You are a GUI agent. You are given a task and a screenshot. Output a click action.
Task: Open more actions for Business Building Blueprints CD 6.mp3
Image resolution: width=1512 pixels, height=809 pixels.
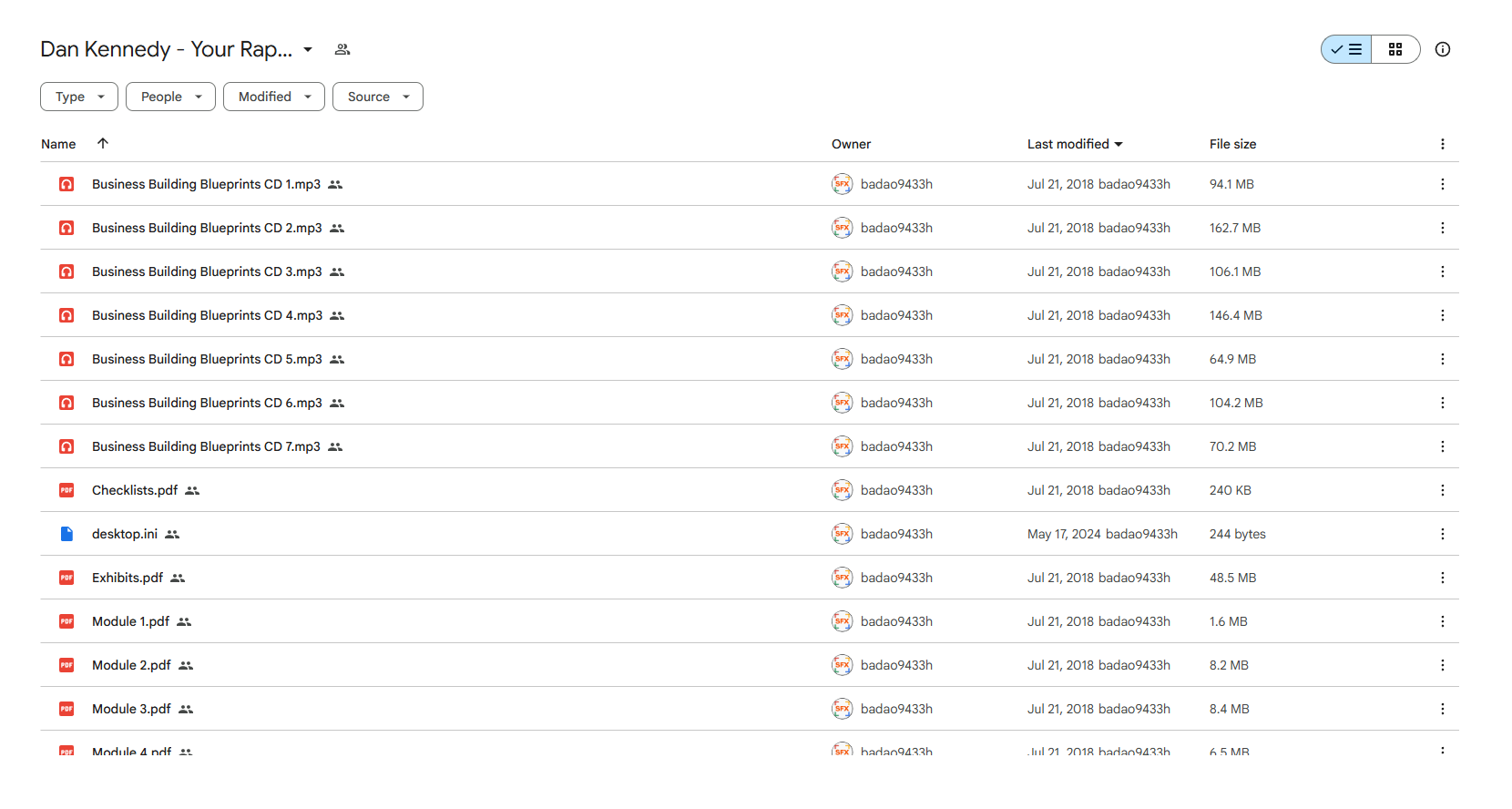[x=1443, y=403]
